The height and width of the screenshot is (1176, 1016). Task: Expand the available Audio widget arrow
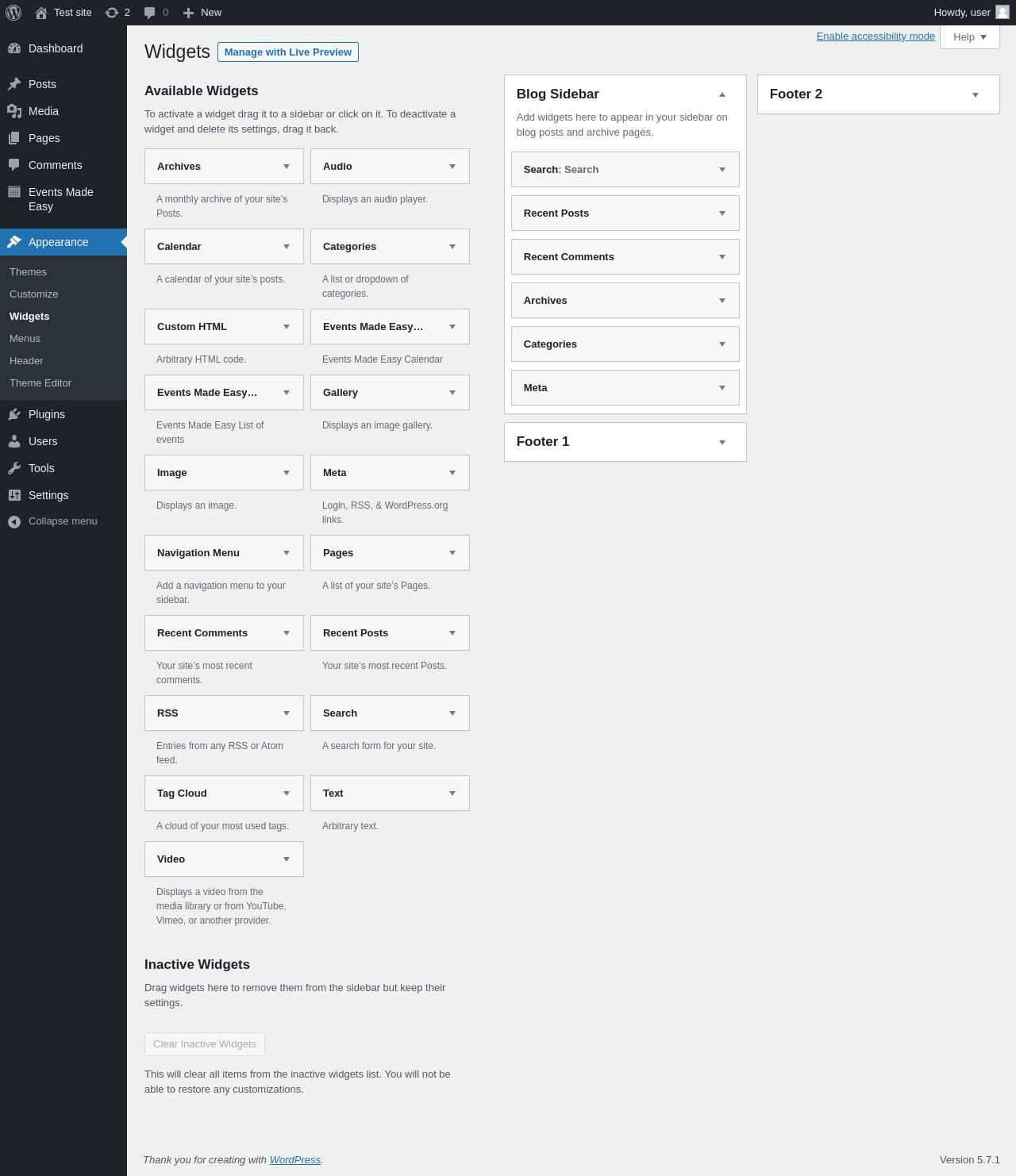click(452, 167)
